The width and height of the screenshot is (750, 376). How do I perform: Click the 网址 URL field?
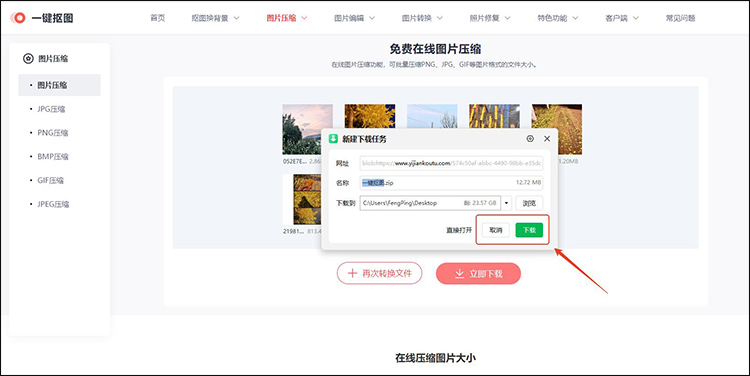click(x=451, y=163)
